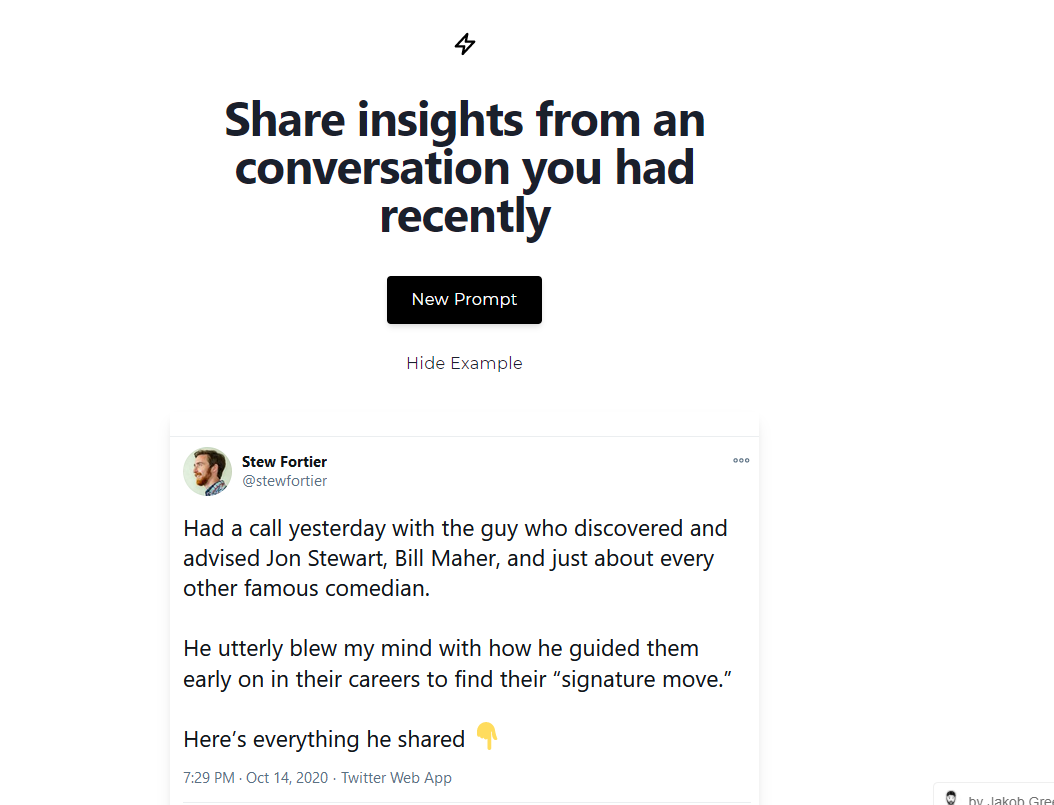Click the Stew Fortier display name
1054x805 pixels.
tap(284, 462)
